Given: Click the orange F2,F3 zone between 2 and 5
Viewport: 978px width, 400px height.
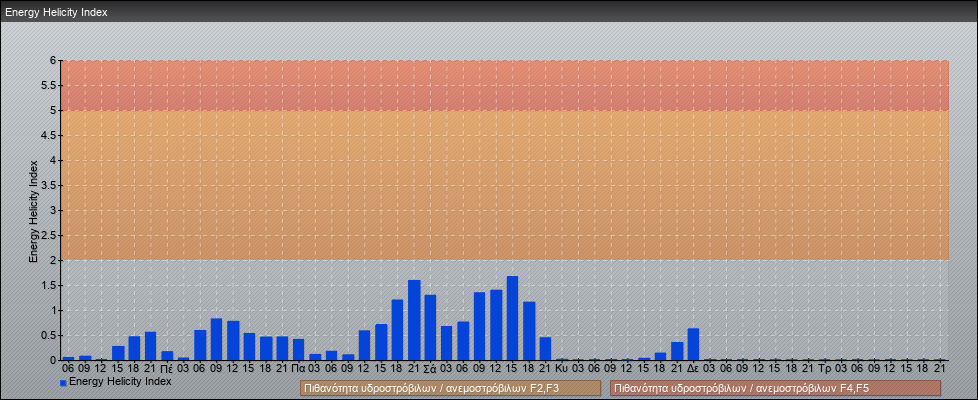Looking at the screenshot, I should tap(505, 185).
